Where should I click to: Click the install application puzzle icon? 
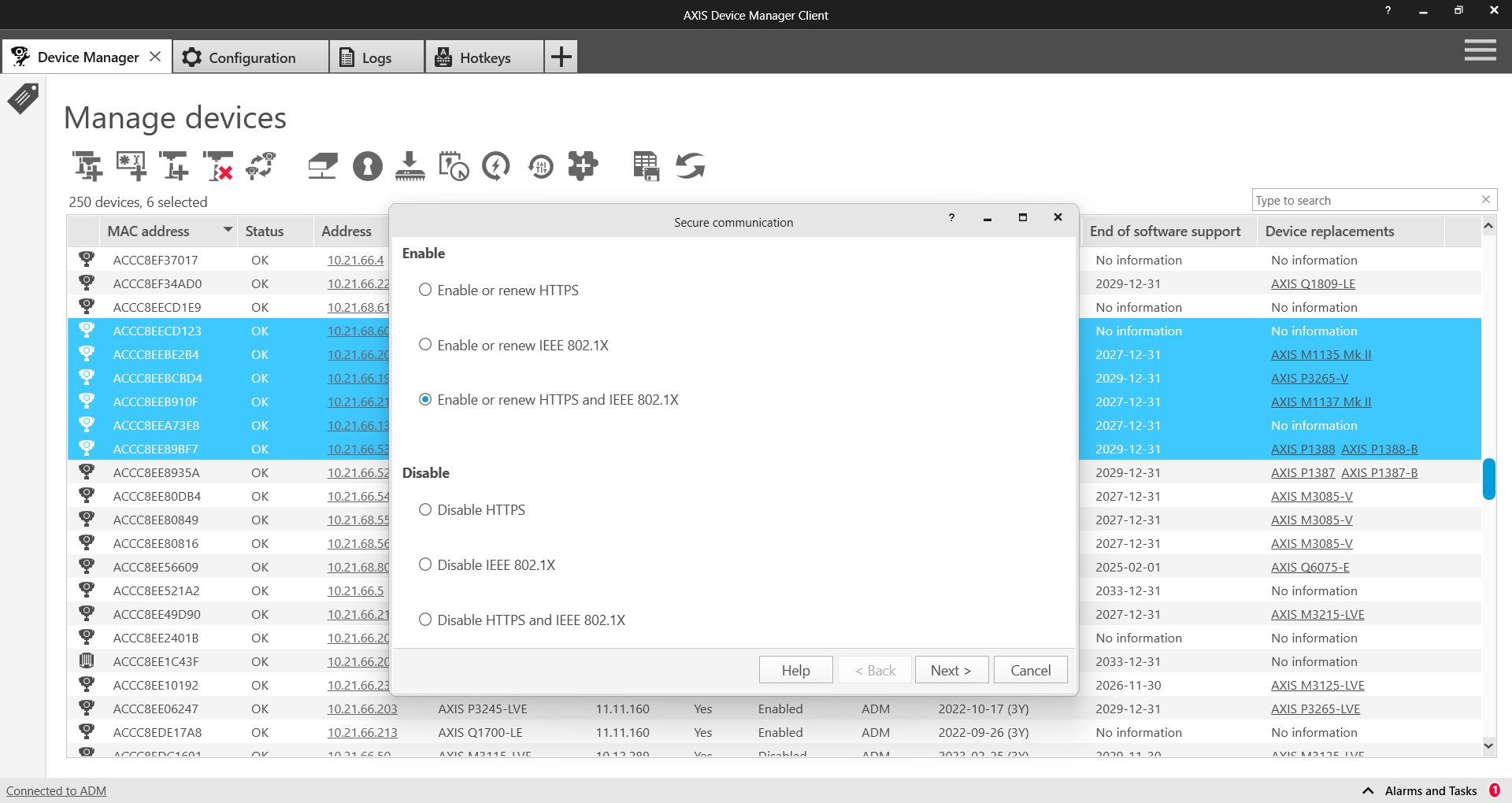[583, 166]
